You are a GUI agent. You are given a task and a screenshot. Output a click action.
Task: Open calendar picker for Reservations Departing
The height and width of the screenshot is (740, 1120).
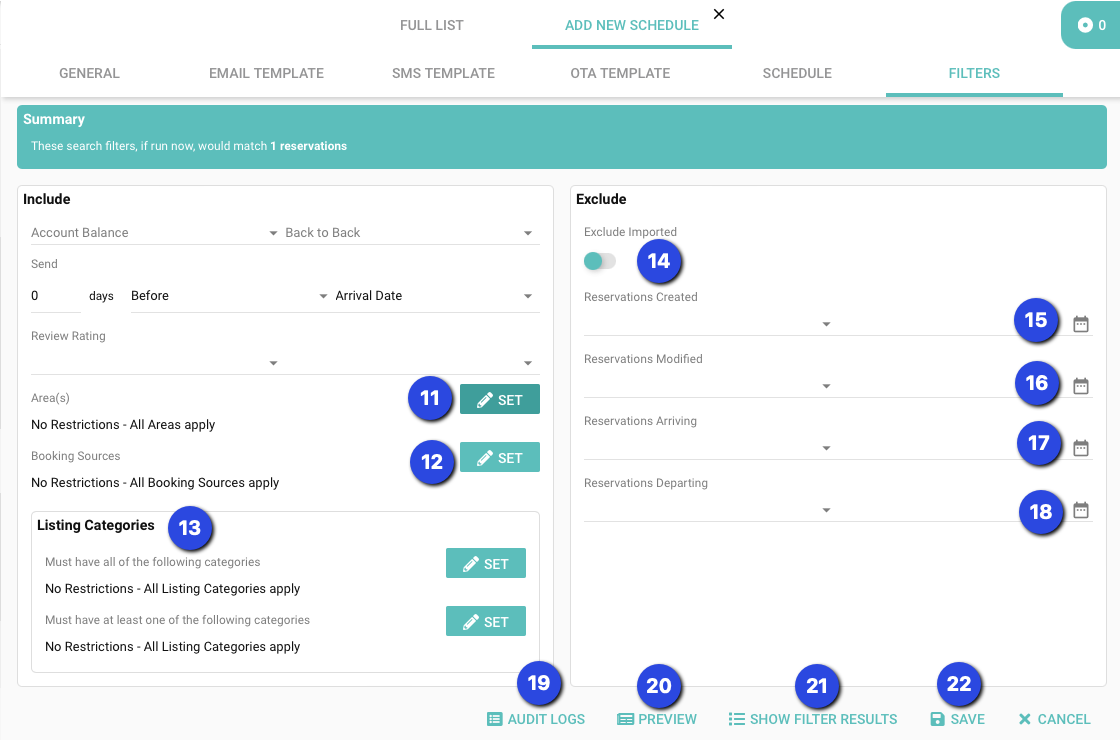[x=1080, y=510]
